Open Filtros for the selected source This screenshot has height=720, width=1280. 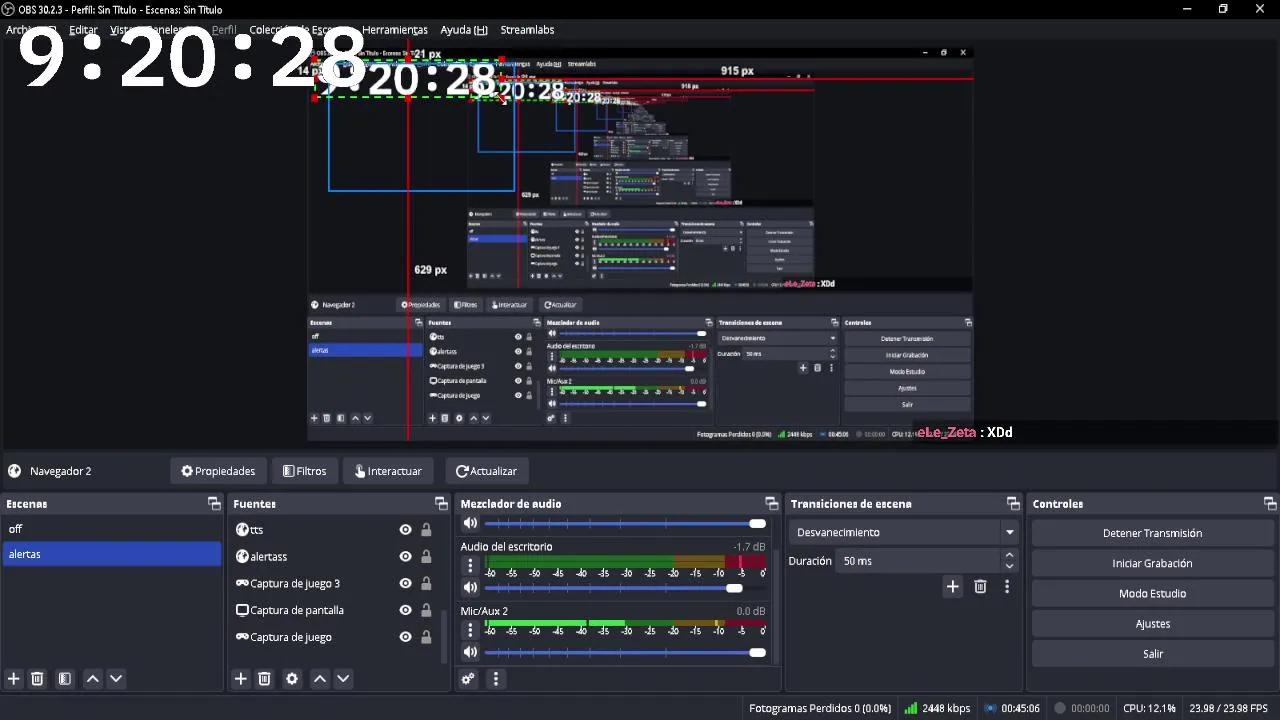point(304,471)
